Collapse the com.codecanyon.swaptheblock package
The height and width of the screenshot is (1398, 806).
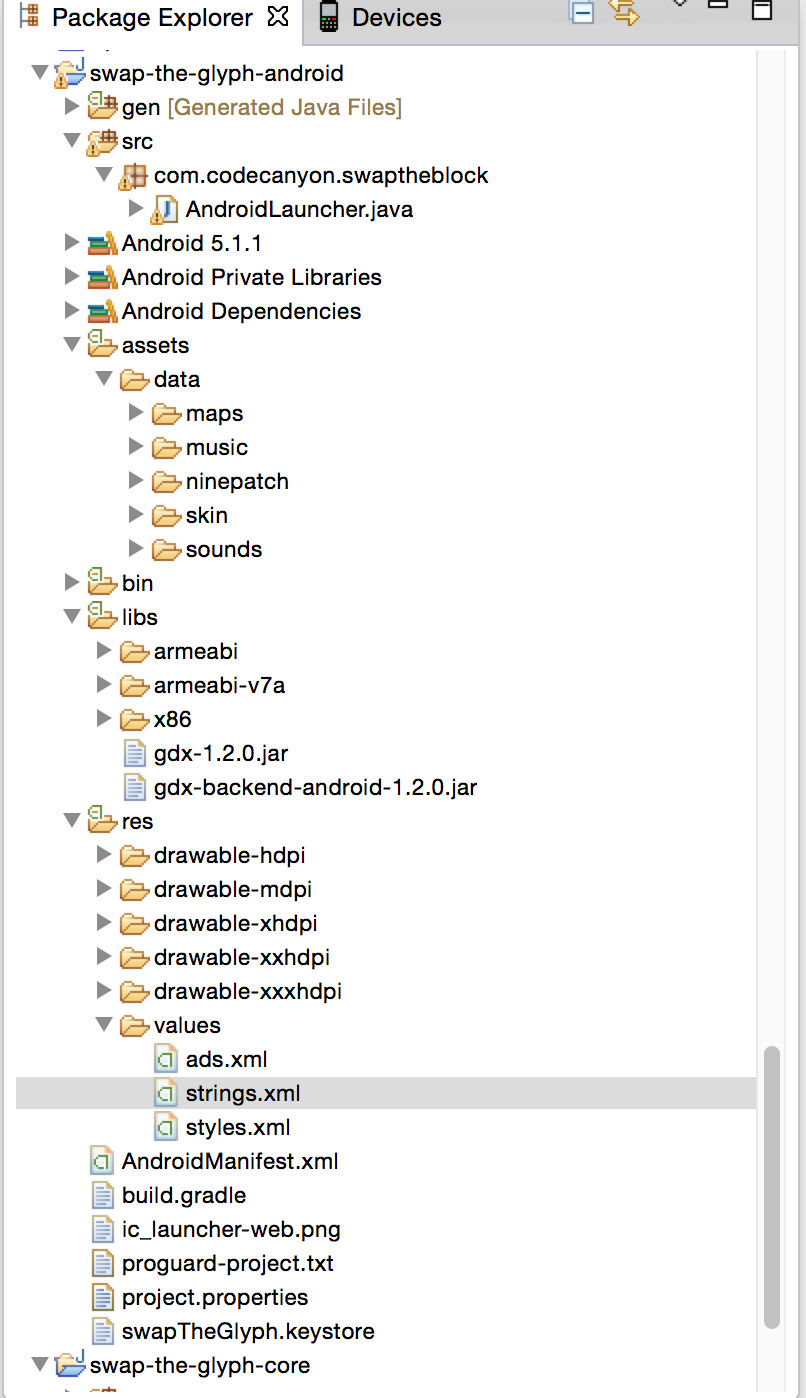[x=104, y=175]
